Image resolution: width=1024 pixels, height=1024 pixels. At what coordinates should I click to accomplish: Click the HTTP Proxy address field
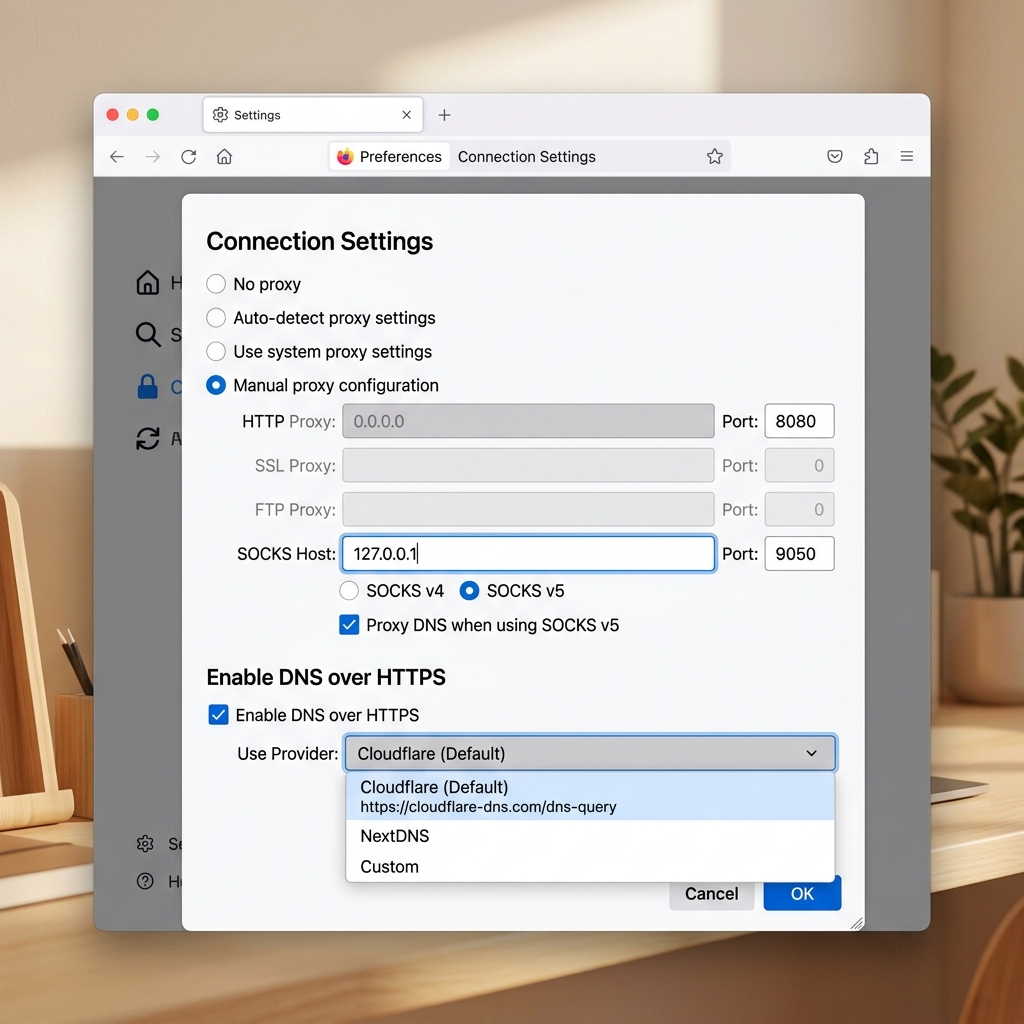528,421
